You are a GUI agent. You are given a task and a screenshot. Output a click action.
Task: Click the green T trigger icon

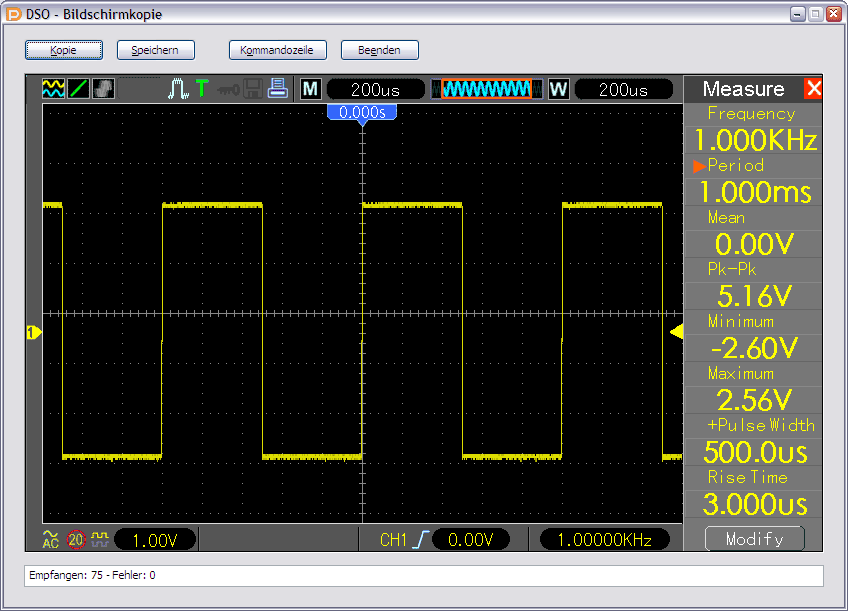[202, 88]
